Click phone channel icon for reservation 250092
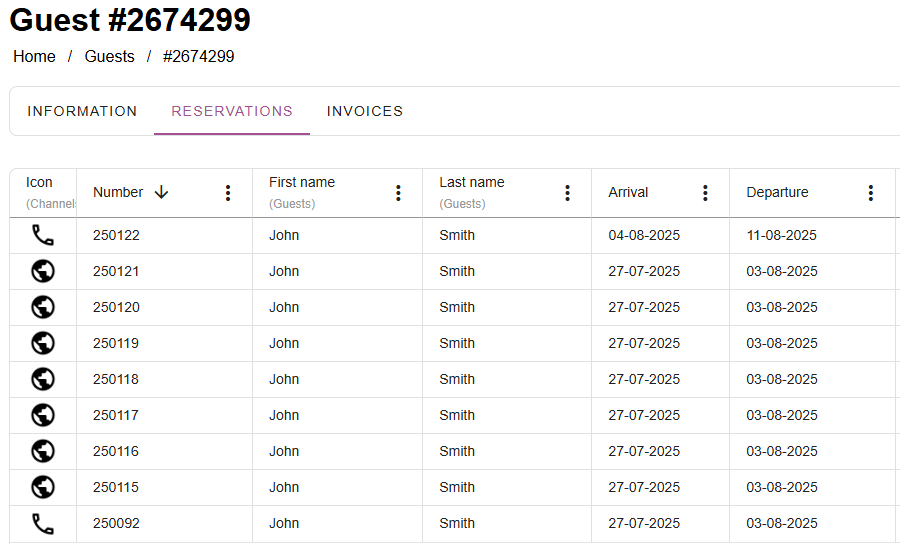 tap(42, 523)
